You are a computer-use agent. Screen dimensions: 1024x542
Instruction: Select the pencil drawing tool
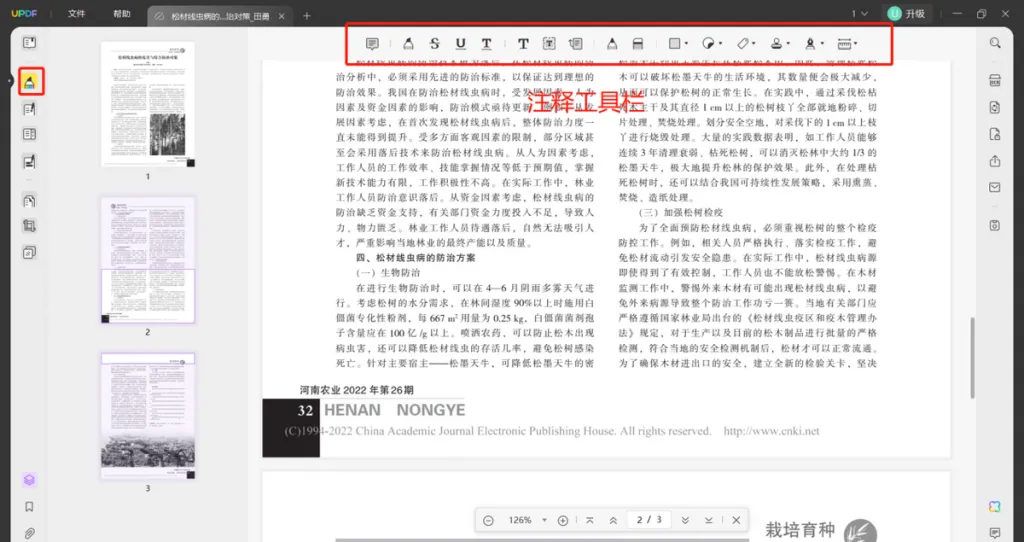click(612, 44)
